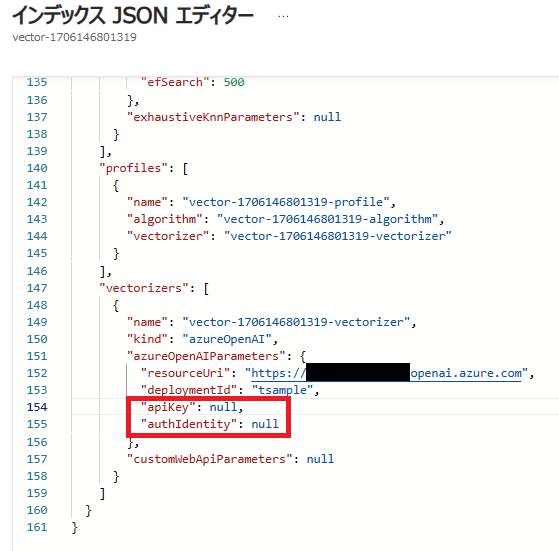This screenshot has height=551, width=559.
Task: Click the "vector-1706146801319-profile" name value
Action: (286, 202)
